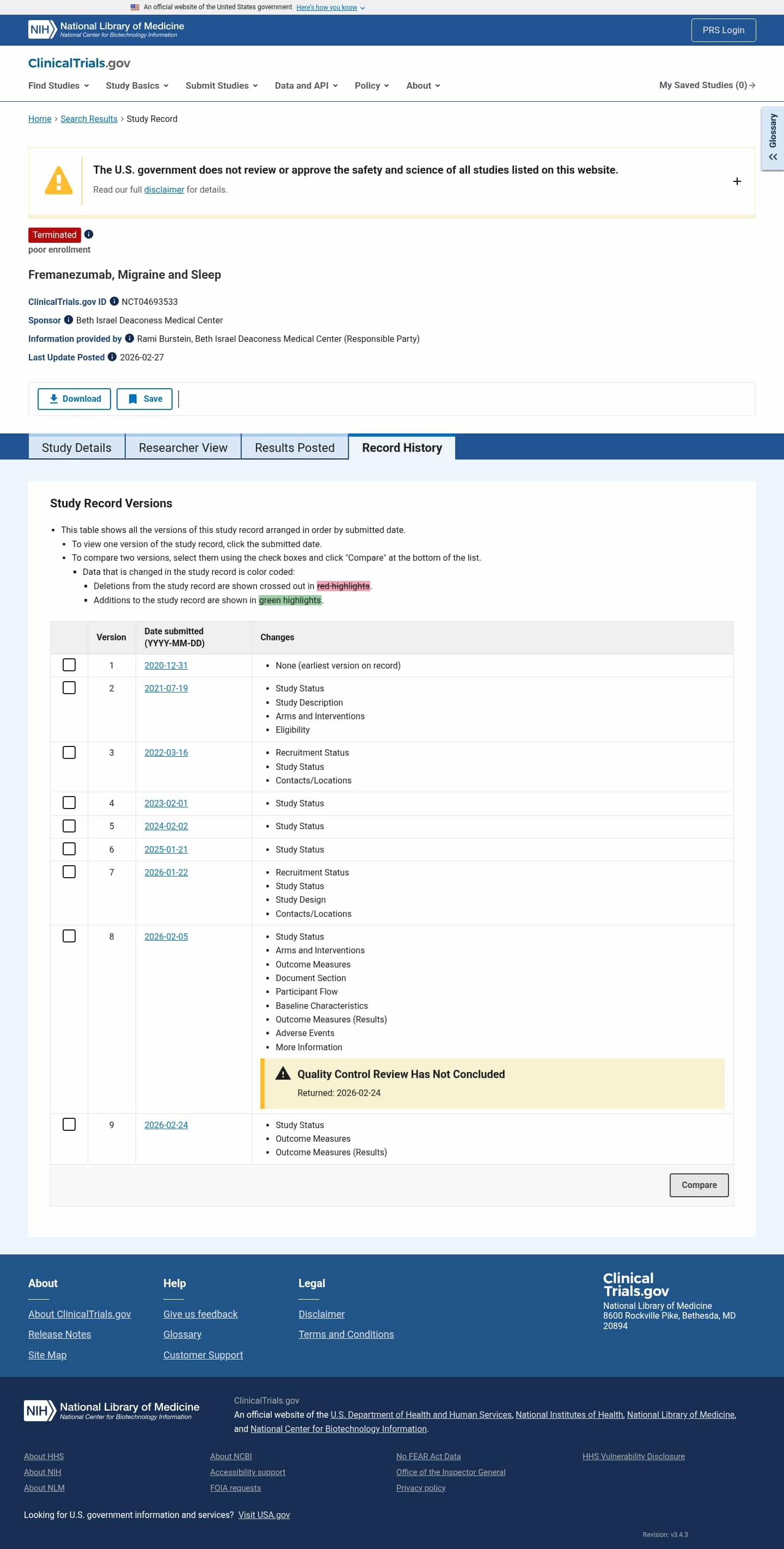Viewport: 784px width, 1549px height.
Task: Click info icon next to Information provided by
Action: [129, 339]
